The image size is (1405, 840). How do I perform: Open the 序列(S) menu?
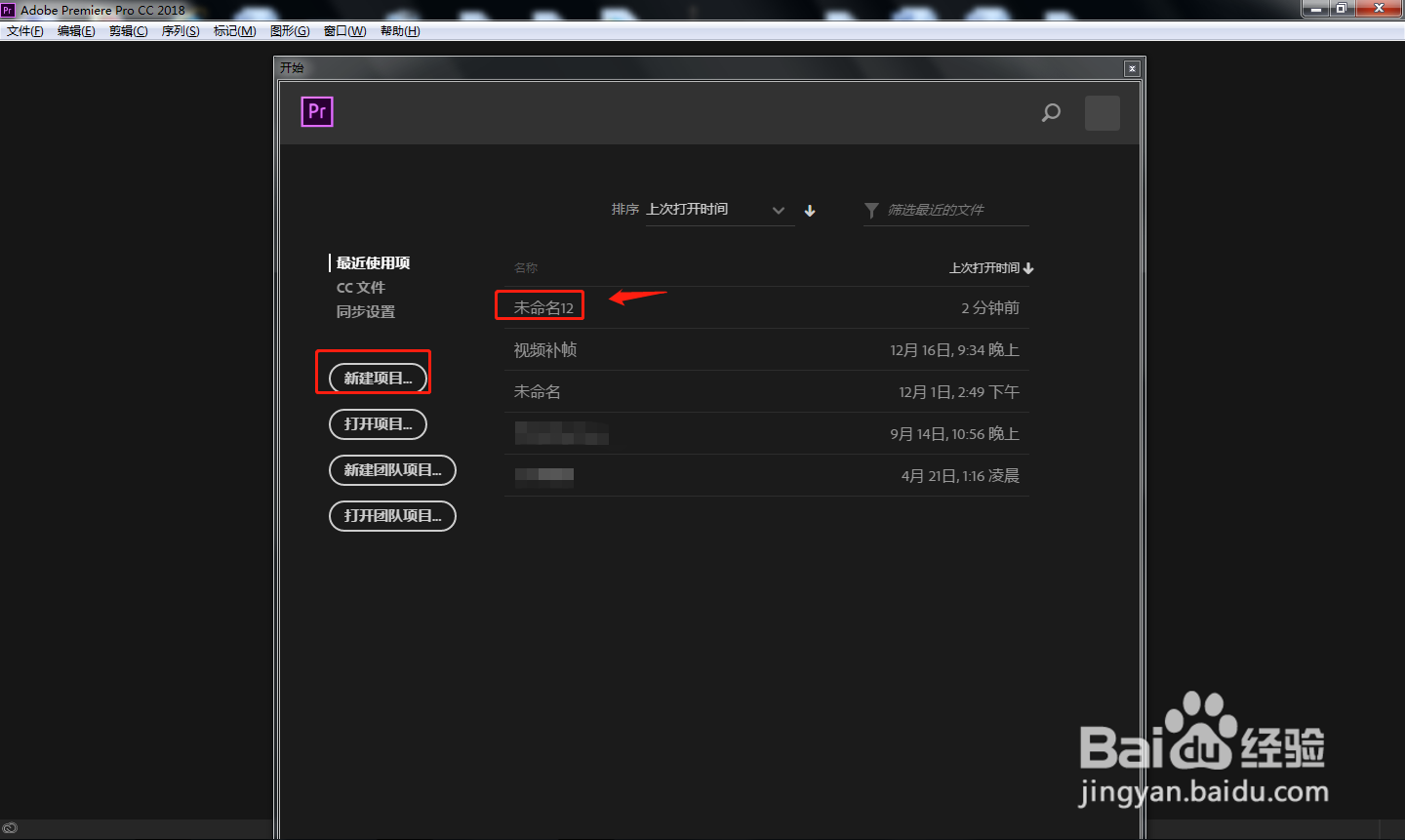tap(181, 31)
